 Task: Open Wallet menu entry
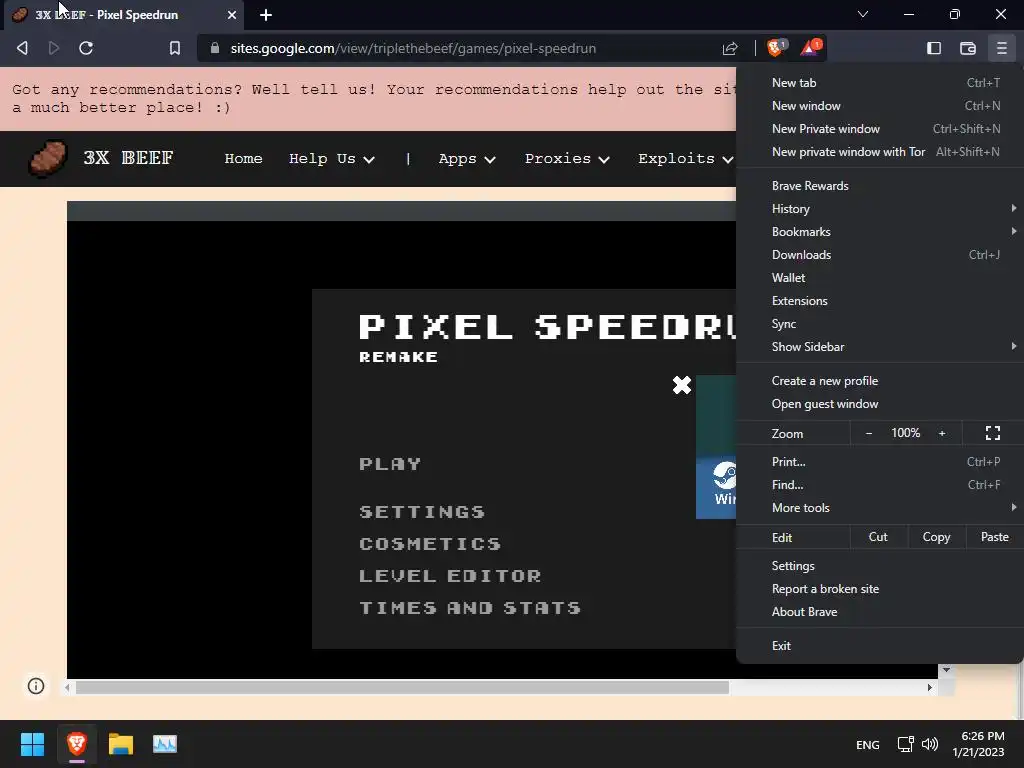[x=880, y=278]
